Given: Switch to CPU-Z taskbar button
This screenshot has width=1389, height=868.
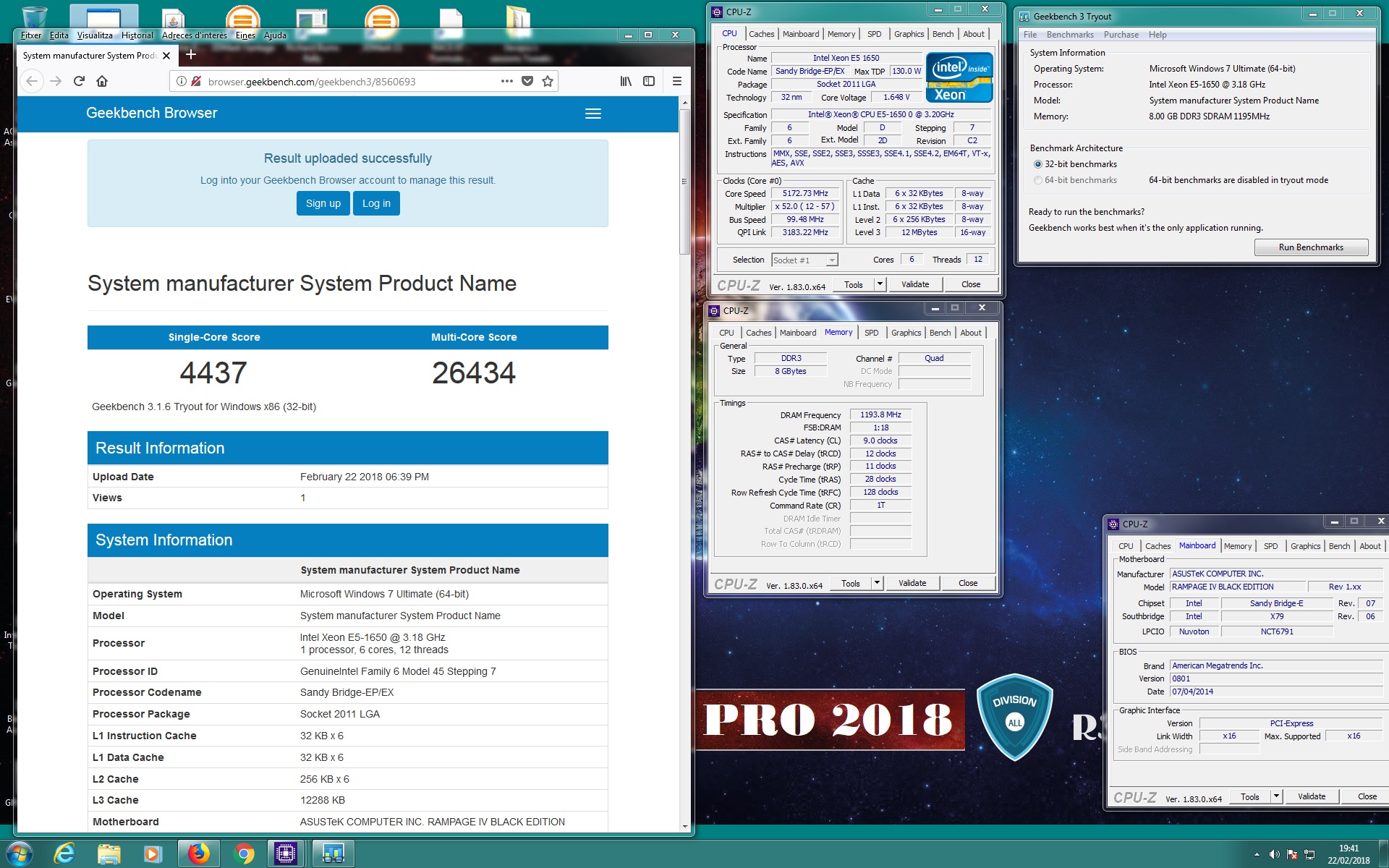Looking at the screenshot, I should click(286, 854).
